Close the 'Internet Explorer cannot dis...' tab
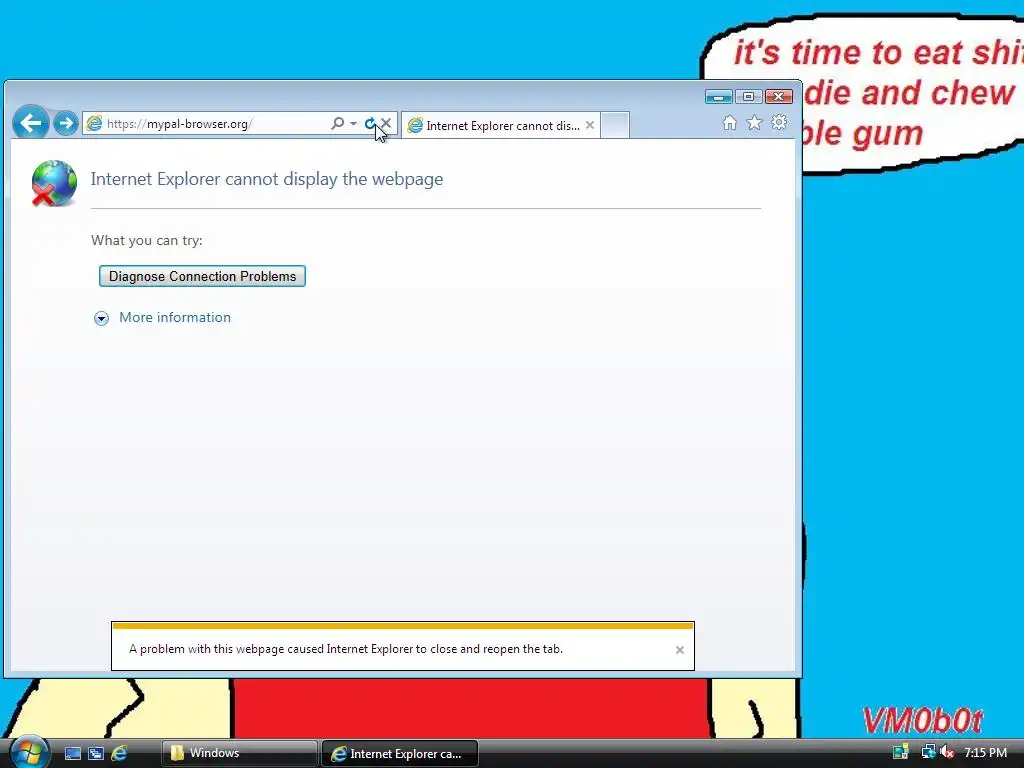This screenshot has width=1024, height=768. pos(590,125)
